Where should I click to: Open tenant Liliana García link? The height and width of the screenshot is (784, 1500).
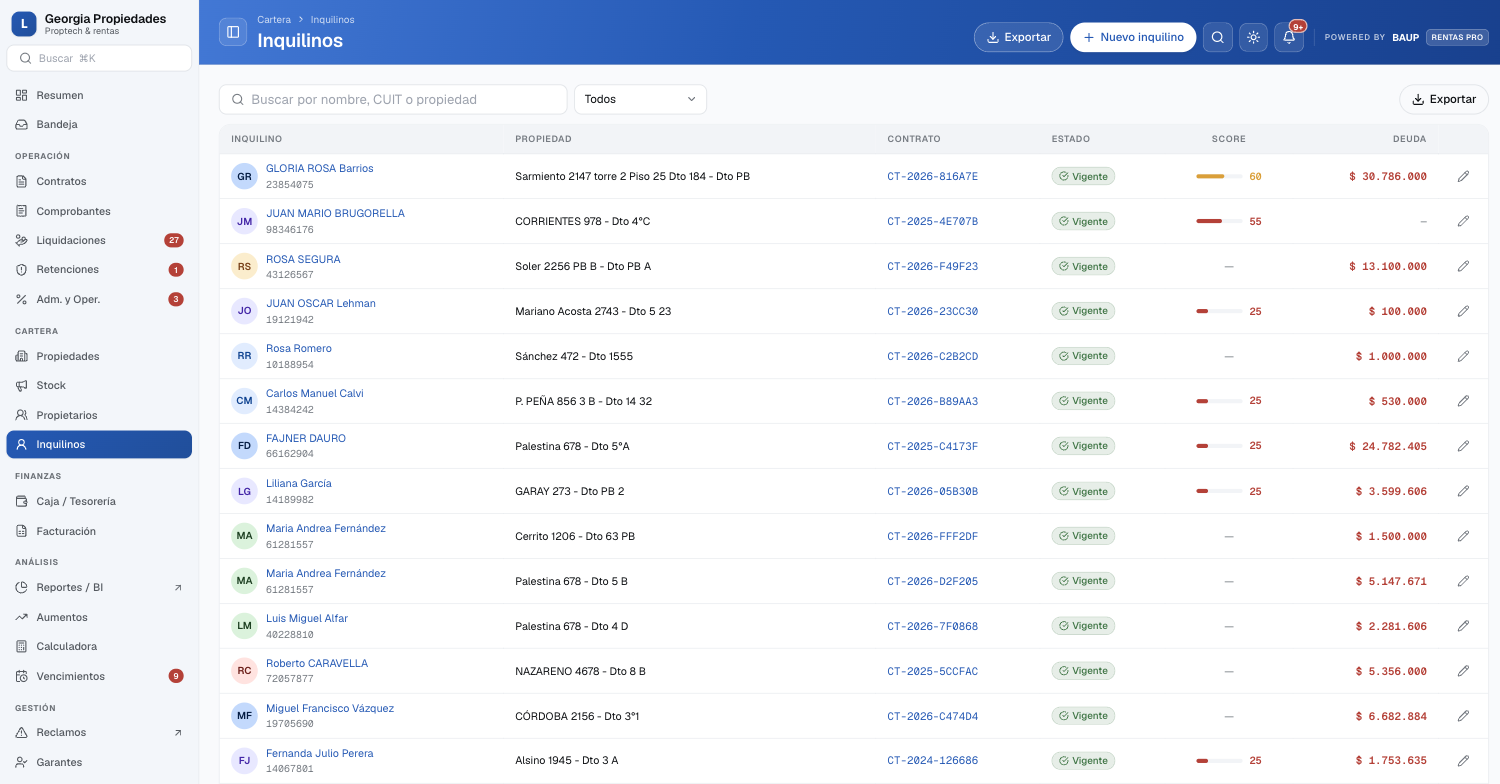click(x=299, y=483)
